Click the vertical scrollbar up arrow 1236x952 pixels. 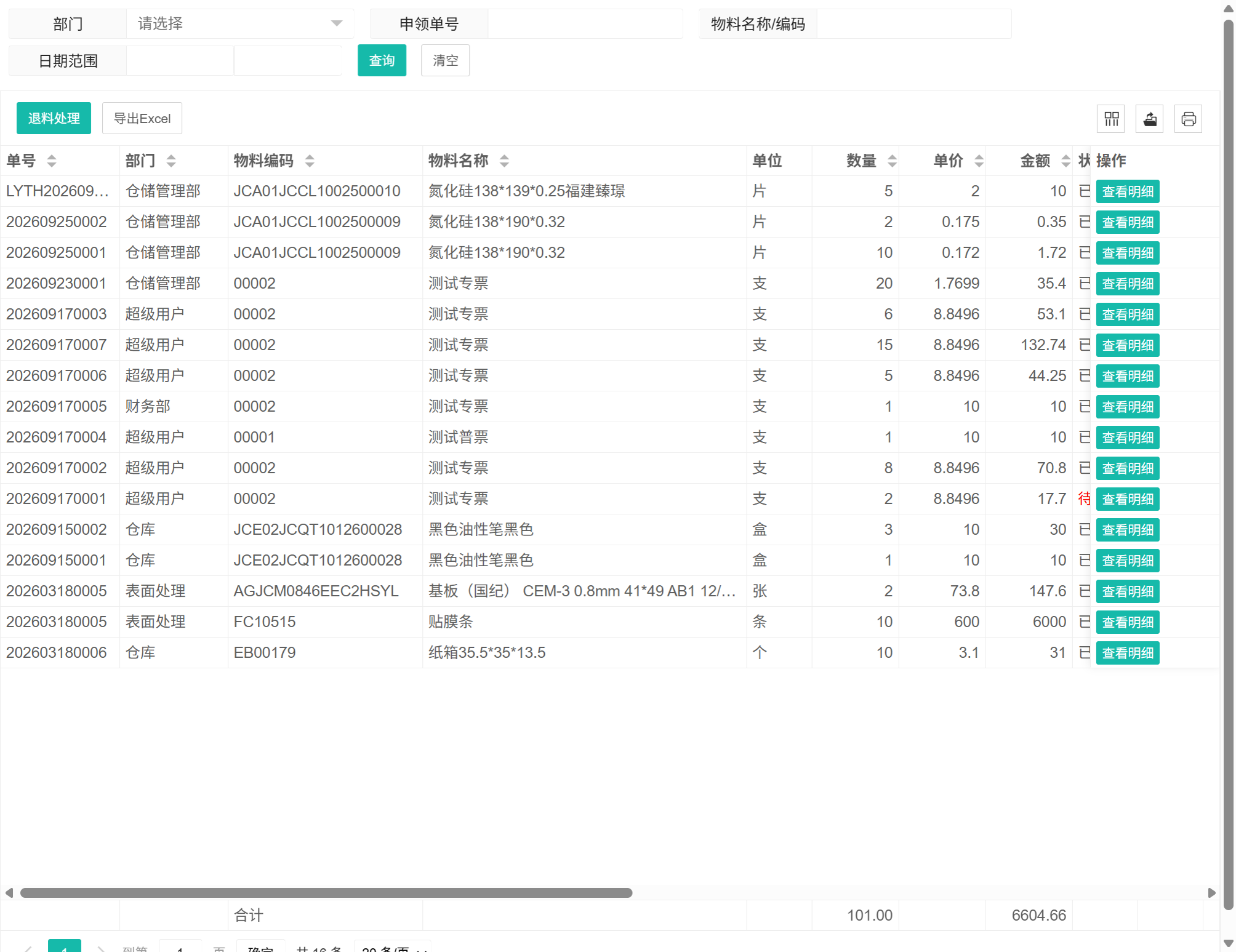click(1228, 7)
